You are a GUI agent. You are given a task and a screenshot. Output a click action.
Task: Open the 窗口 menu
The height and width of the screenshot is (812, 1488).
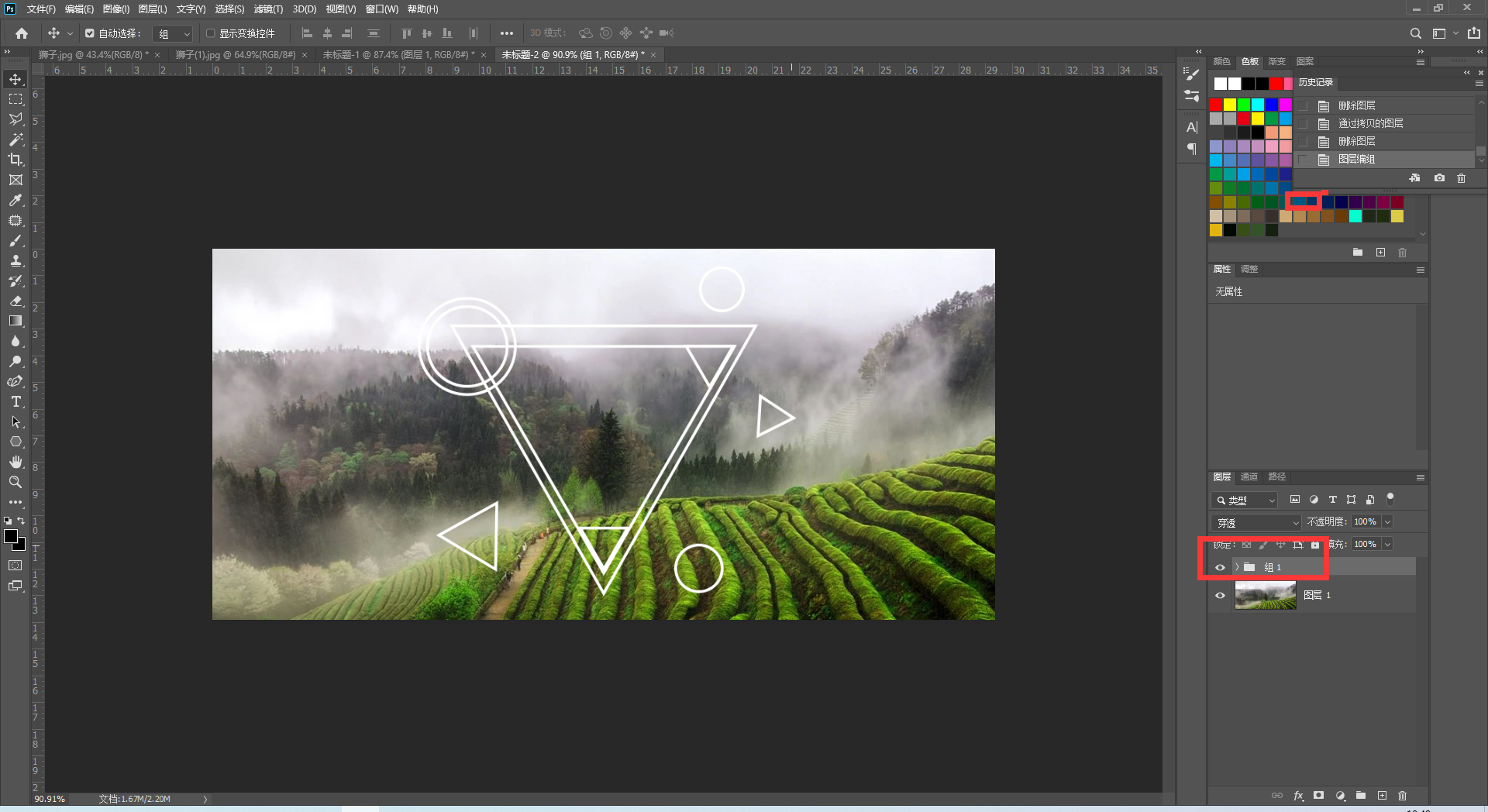click(x=381, y=9)
